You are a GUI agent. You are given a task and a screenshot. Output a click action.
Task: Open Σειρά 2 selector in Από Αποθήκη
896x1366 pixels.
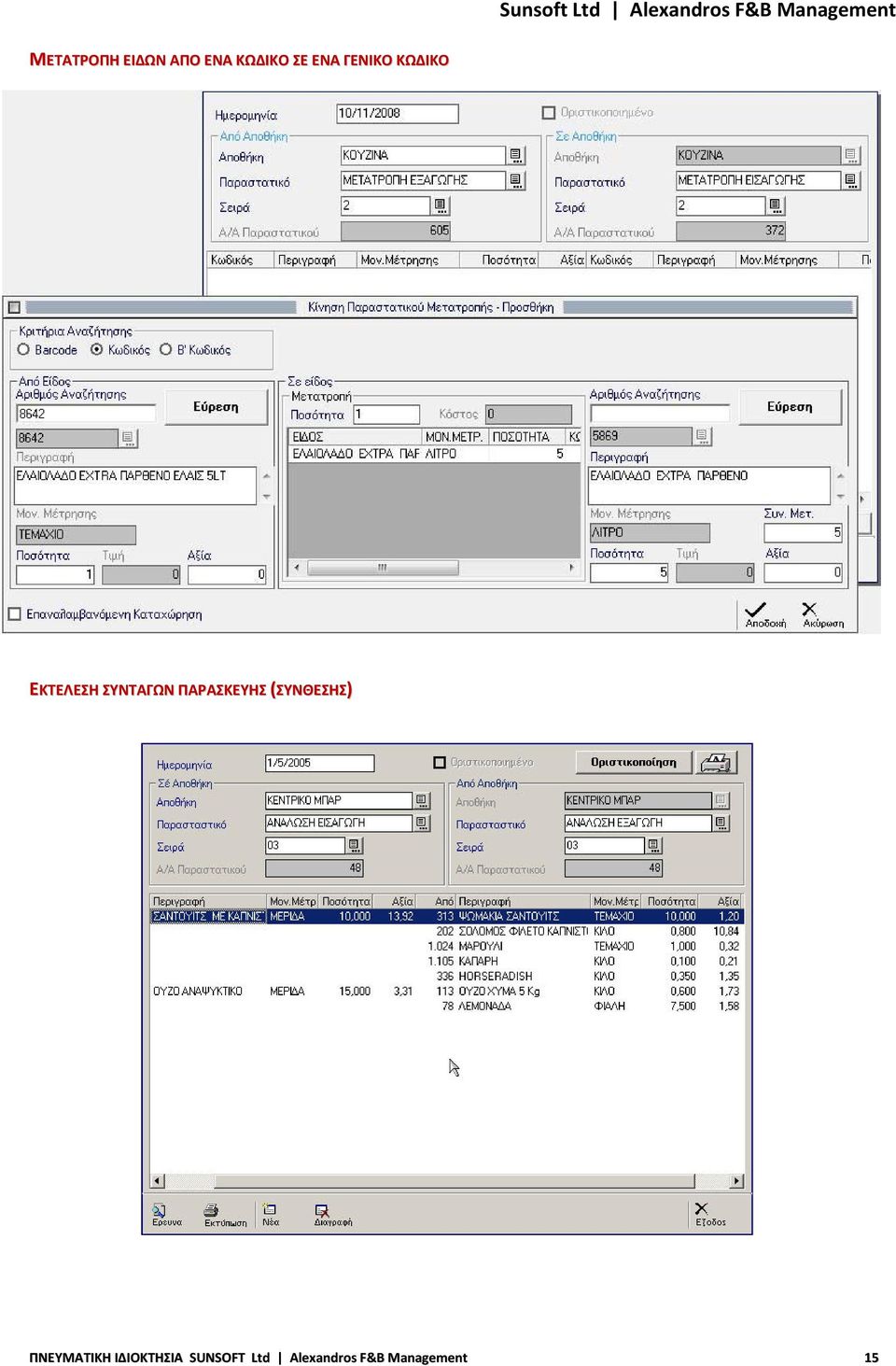[x=441, y=205]
